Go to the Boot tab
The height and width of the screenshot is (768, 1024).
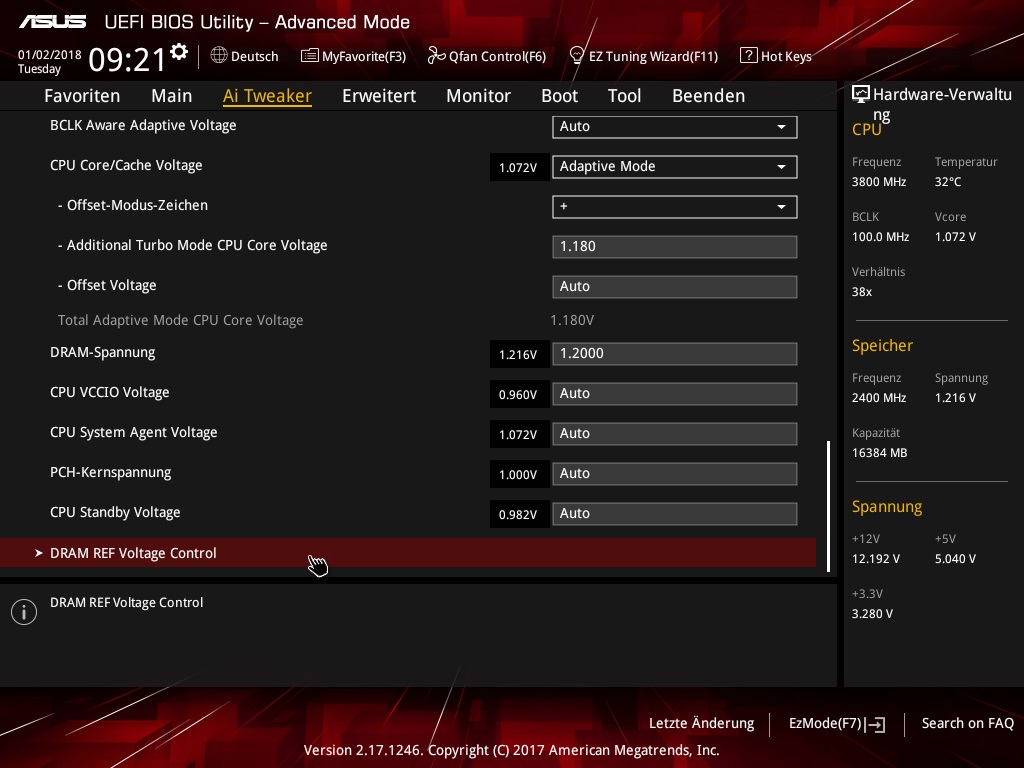click(560, 96)
